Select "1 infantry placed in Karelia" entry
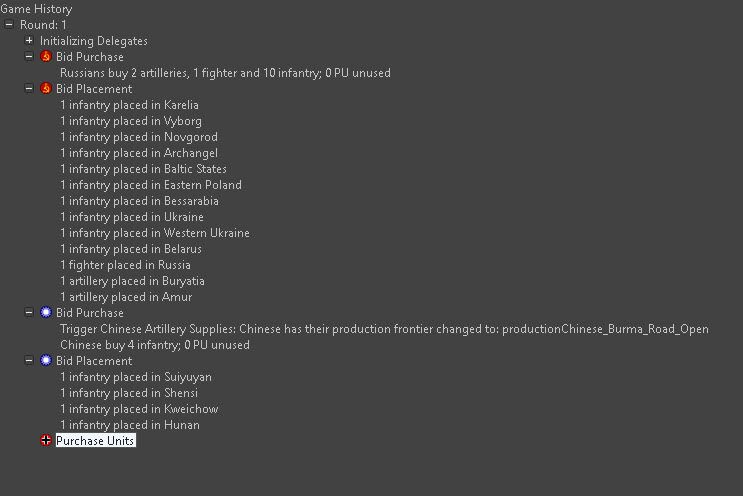Screen dimensions: 743x496 click(129, 105)
